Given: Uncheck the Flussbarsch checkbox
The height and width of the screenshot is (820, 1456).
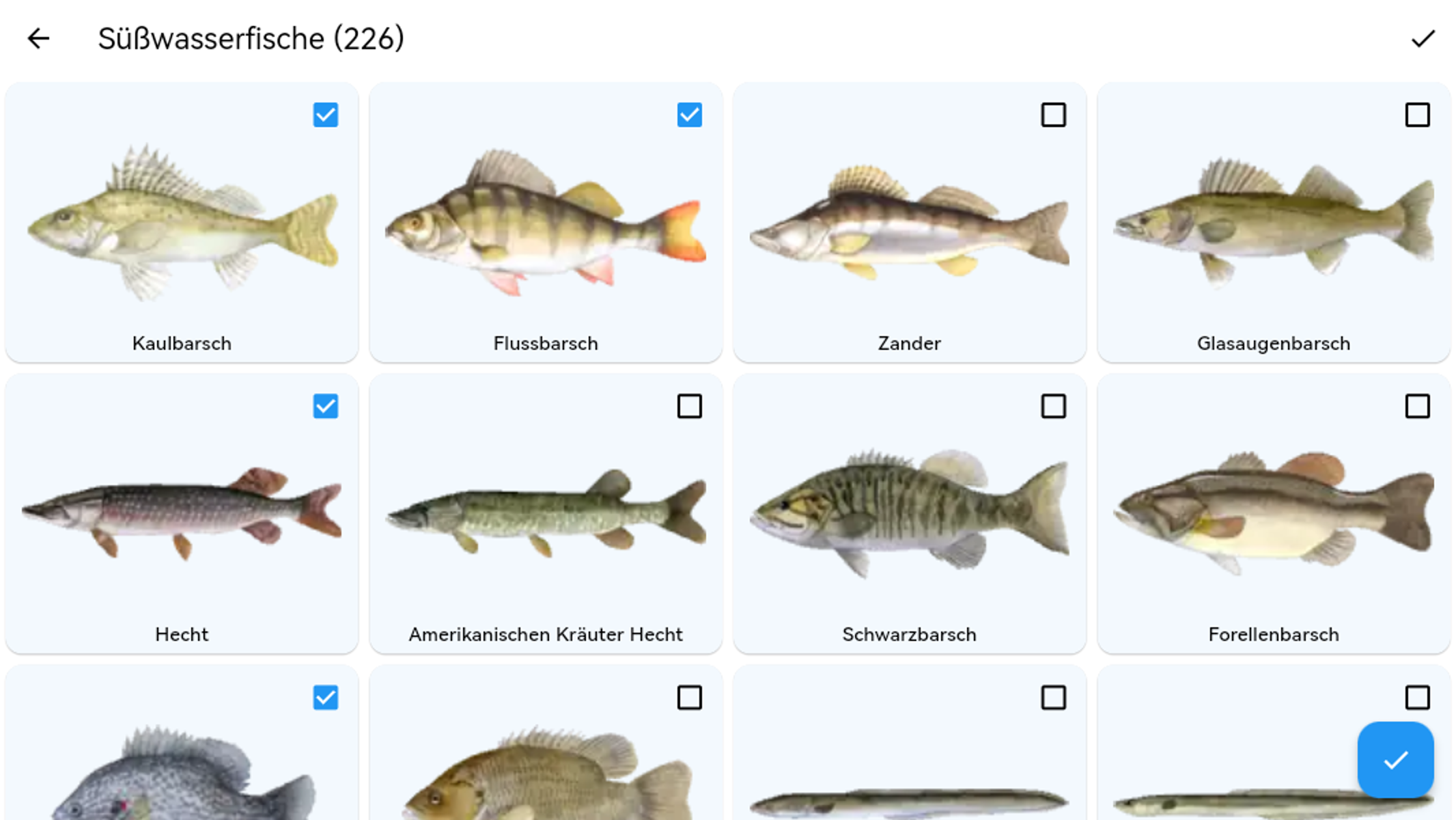Looking at the screenshot, I should click(690, 115).
